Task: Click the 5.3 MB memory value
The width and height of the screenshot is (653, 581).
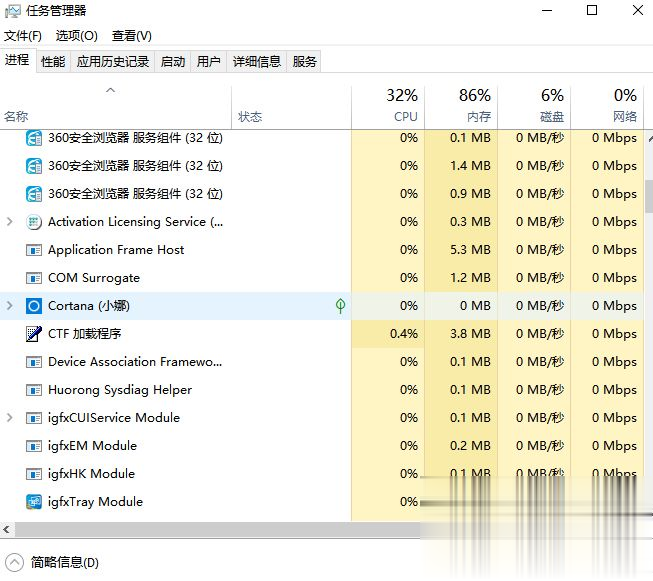Action: point(470,250)
